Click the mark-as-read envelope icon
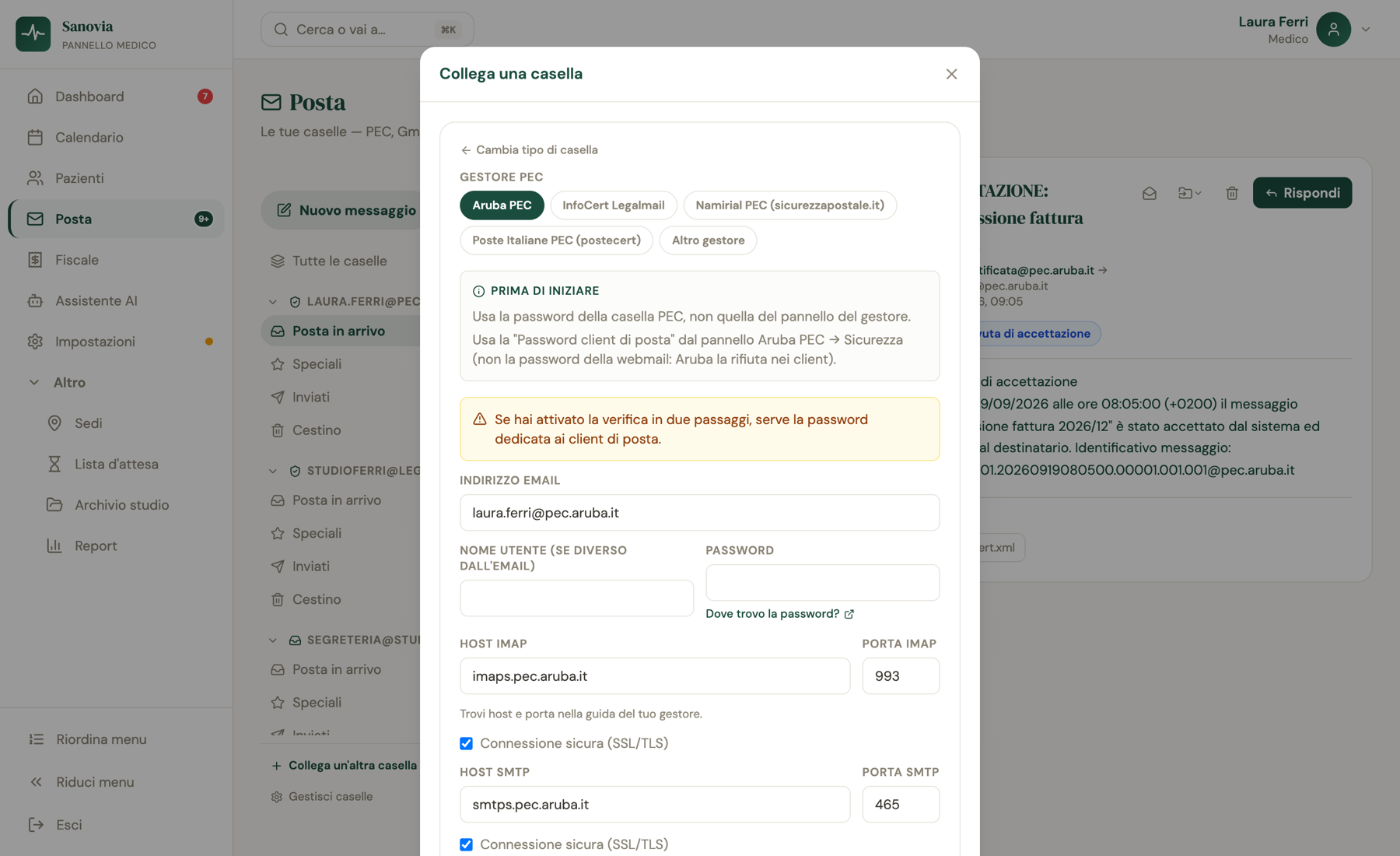 click(x=1150, y=193)
